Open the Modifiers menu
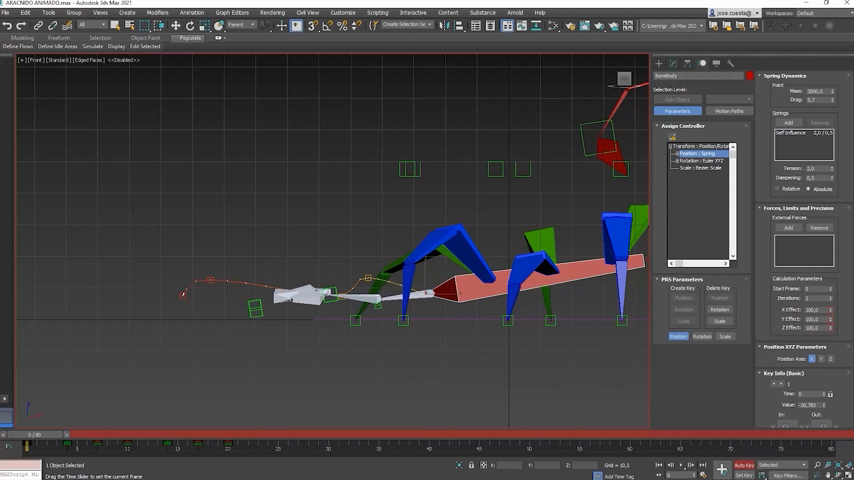 (x=157, y=13)
